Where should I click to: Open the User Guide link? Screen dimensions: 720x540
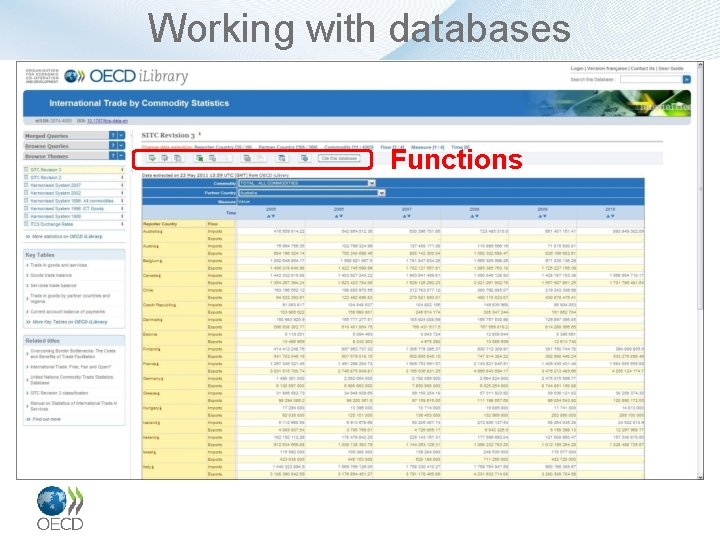point(671,68)
